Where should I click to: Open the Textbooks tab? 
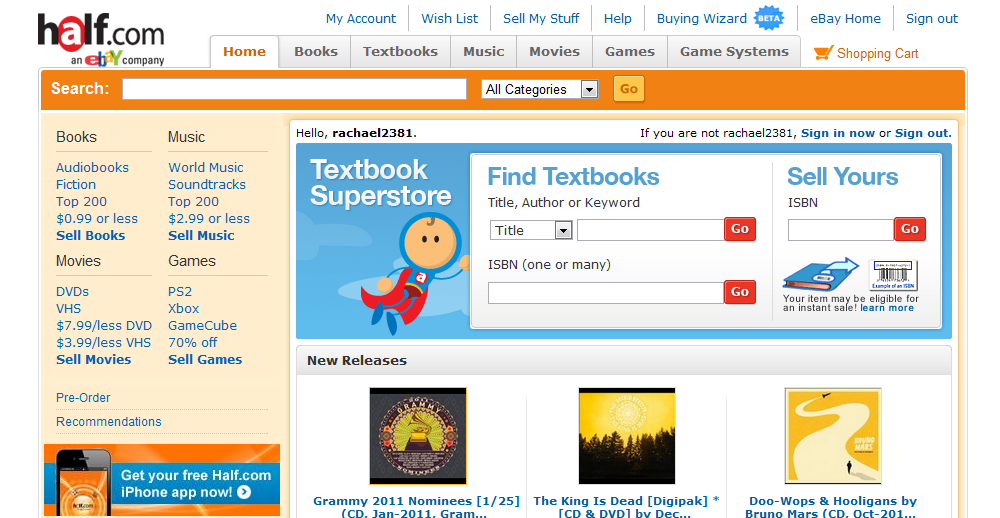pos(401,52)
